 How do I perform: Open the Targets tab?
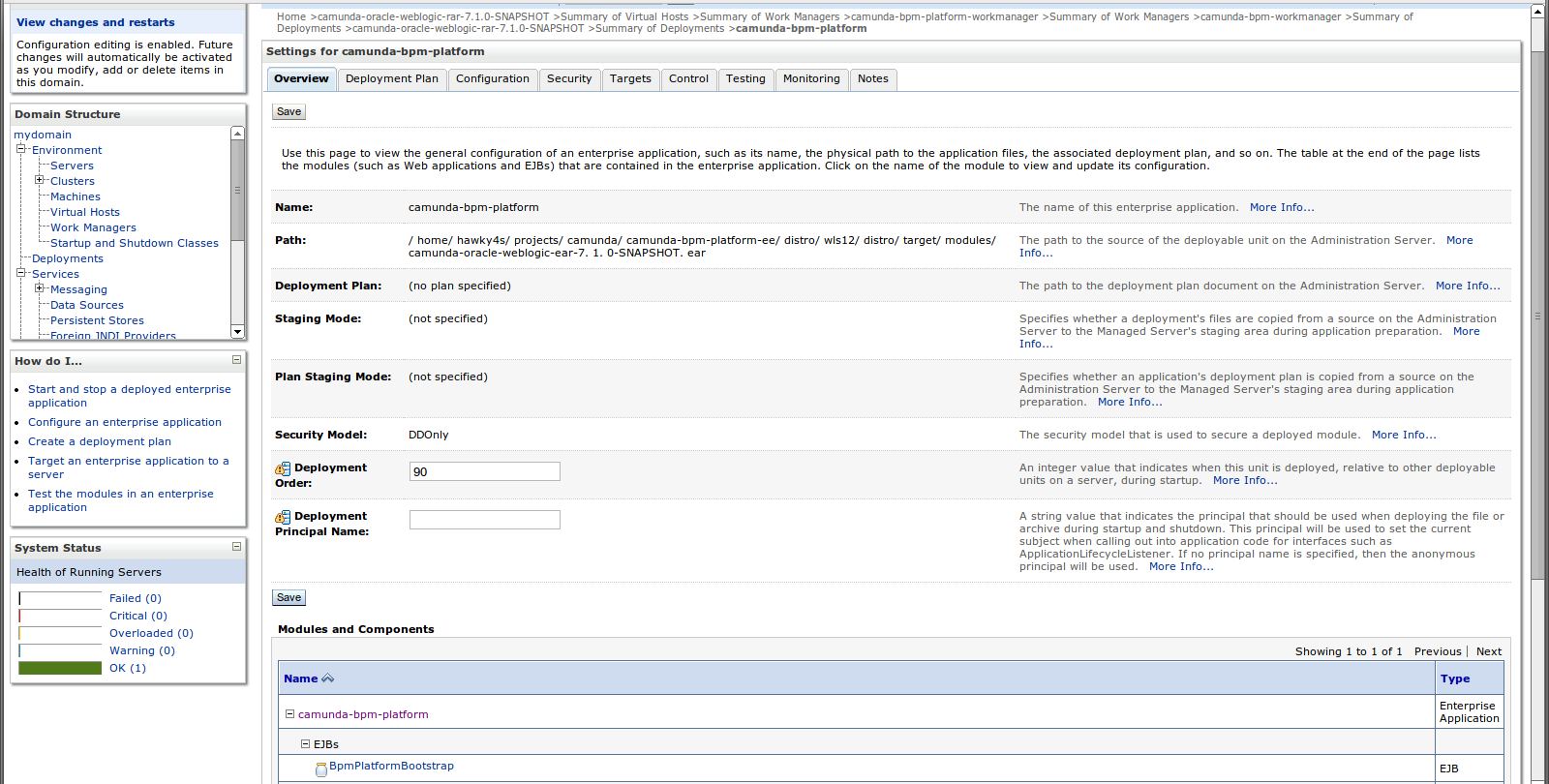tap(630, 79)
